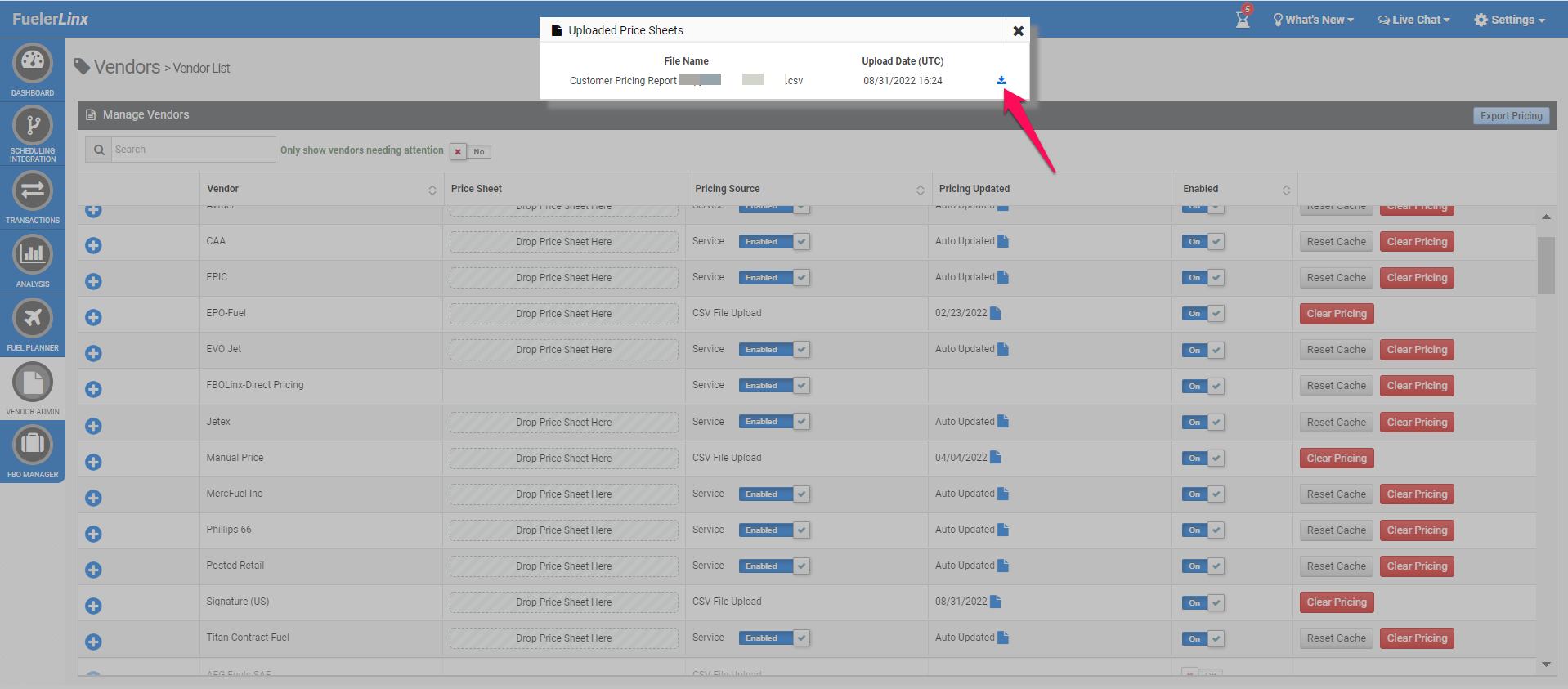Screen dimensions: 1568x689
Task: Toggle 'Only show vendors needing attention' switch
Action: click(470, 151)
